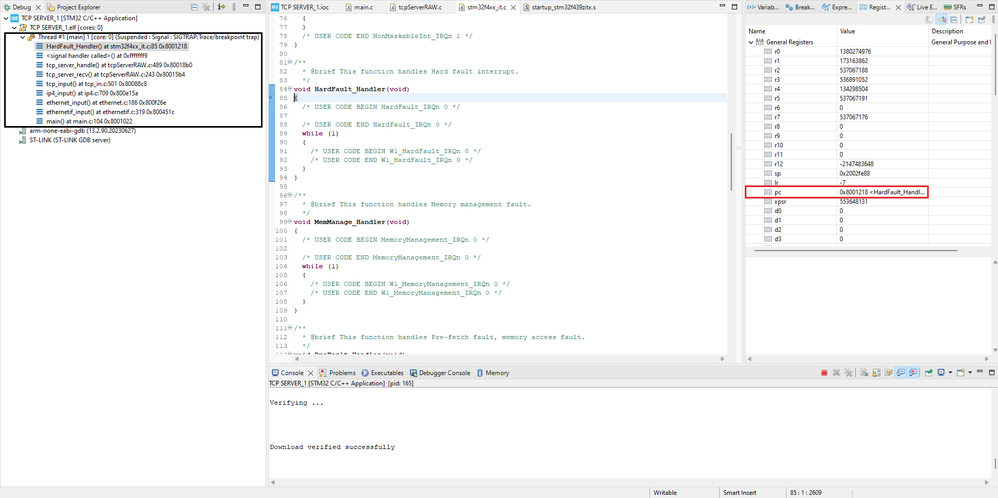This screenshot has height=498, width=998.
Task: Pin Registers view to debug context
Action: tap(981, 19)
